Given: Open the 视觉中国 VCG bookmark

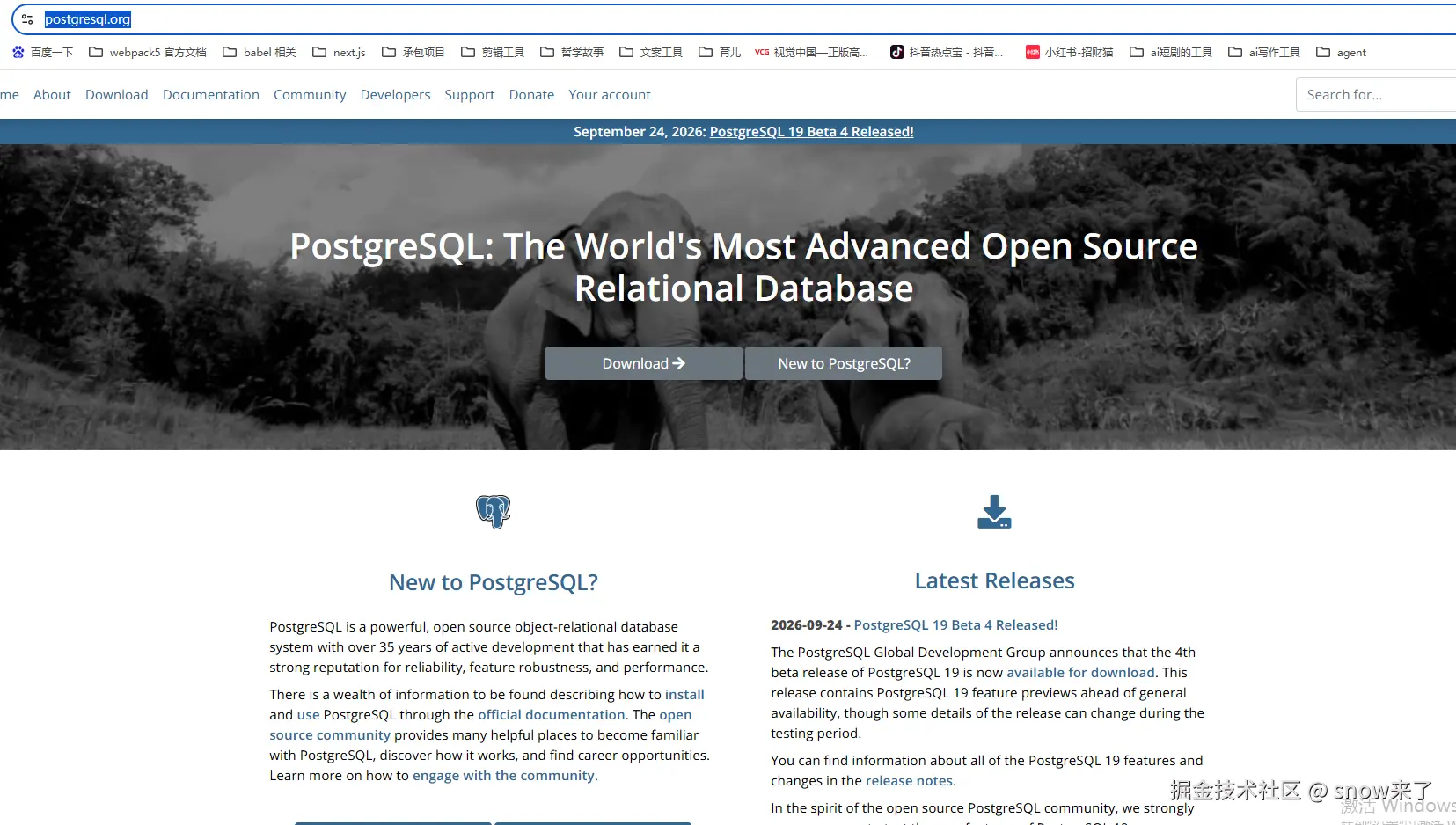Looking at the screenshot, I should [x=811, y=53].
